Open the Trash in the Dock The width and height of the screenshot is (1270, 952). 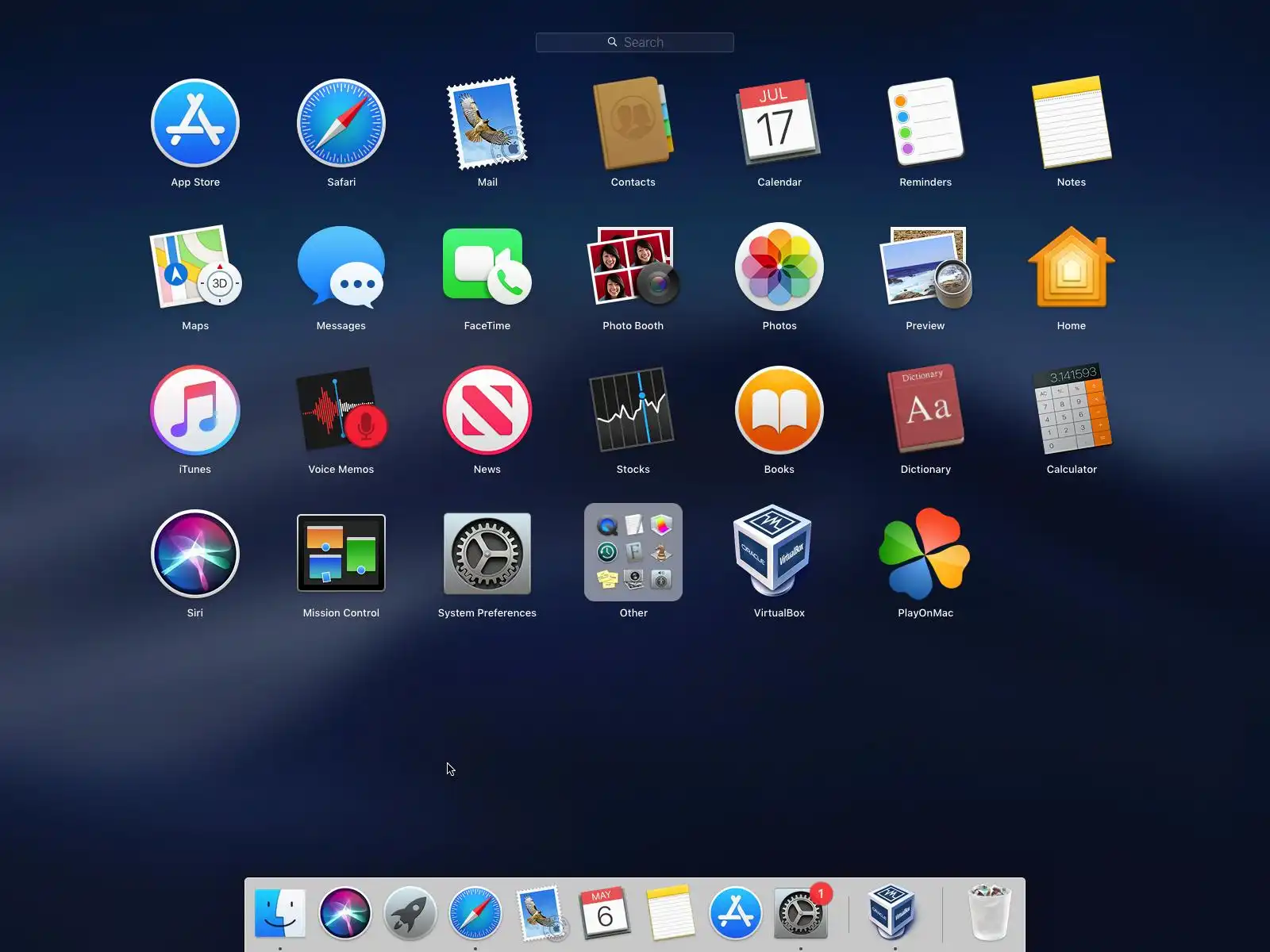[990, 913]
